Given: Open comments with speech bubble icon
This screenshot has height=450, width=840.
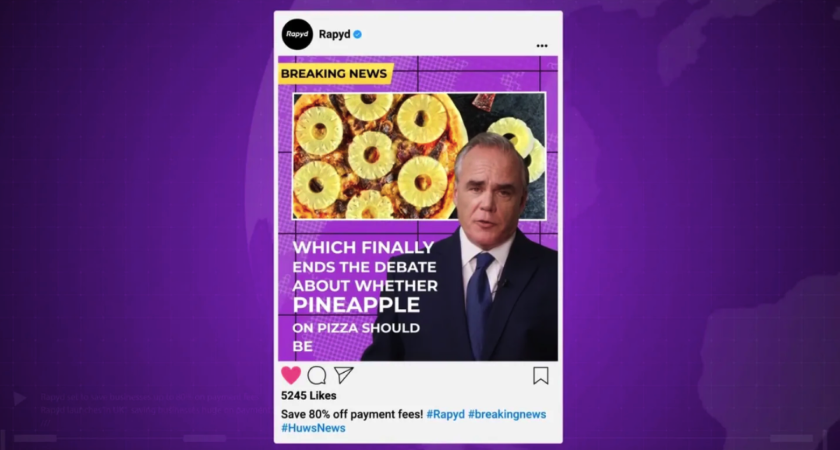Looking at the screenshot, I should pos(317,375).
